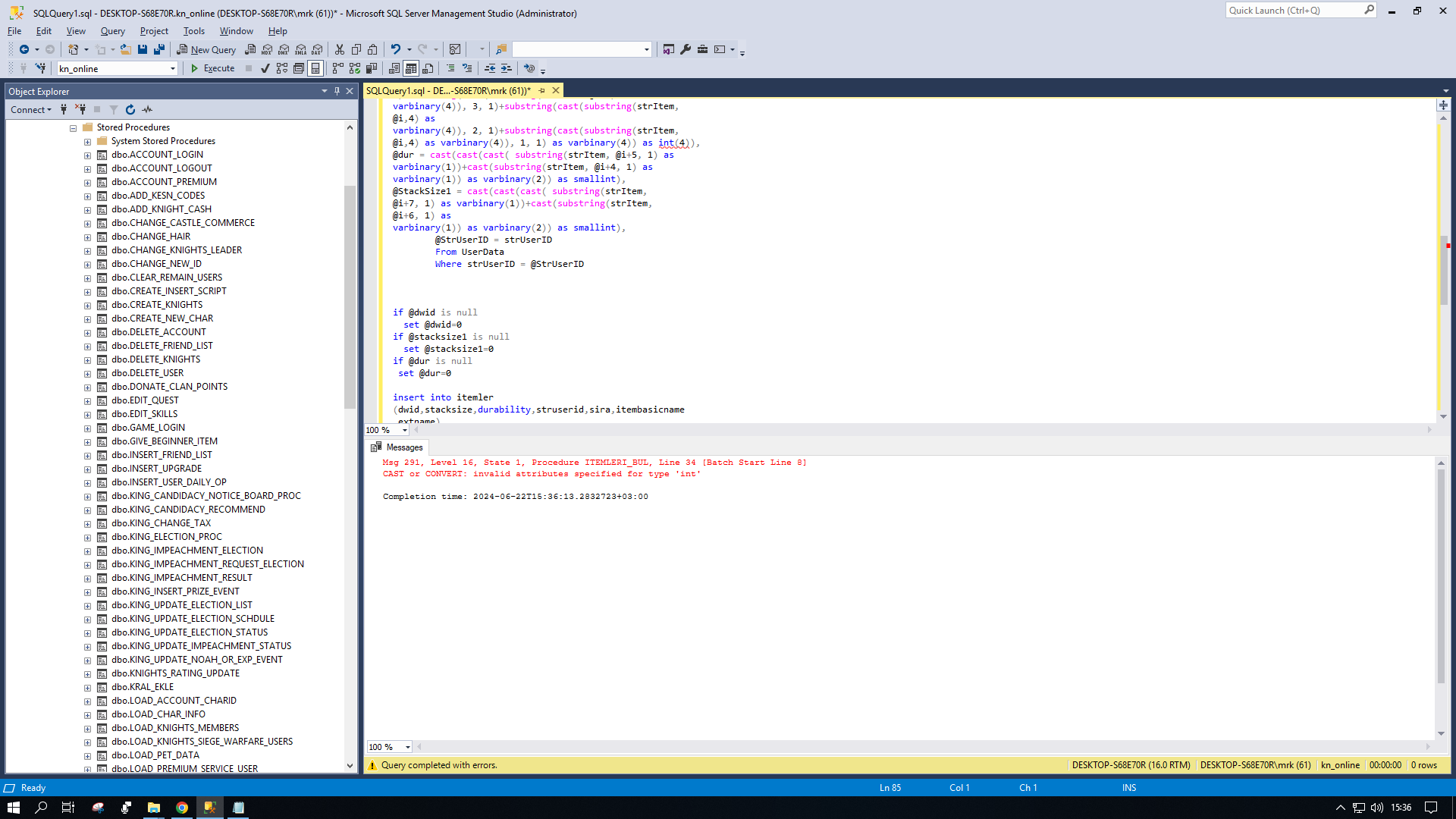The width and height of the screenshot is (1456, 819).
Task: Toggle Results to Text mode
Action: [x=394, y=68]
